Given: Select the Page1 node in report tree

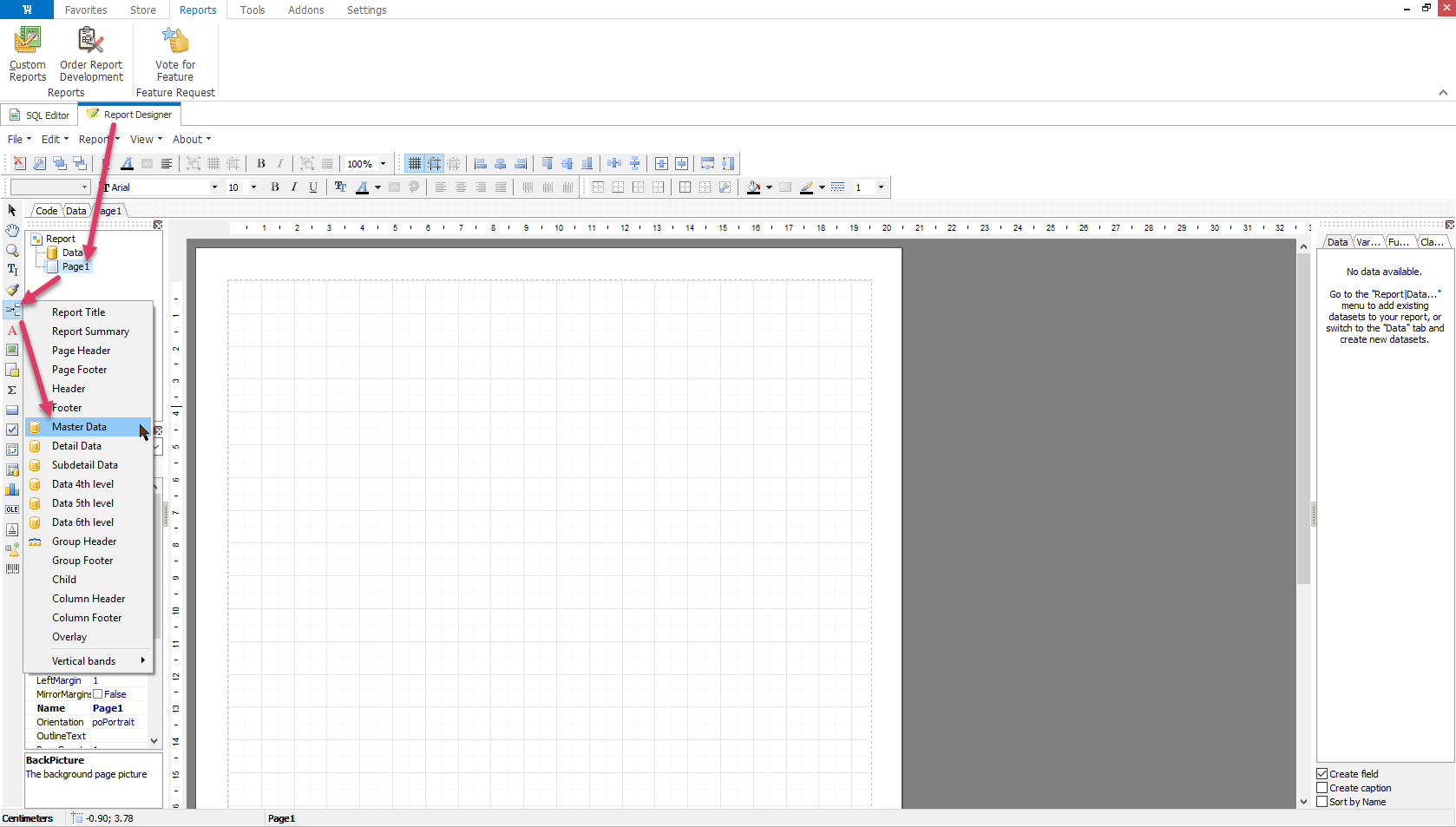Looking at the screenshot, I should tap(75, 266).
